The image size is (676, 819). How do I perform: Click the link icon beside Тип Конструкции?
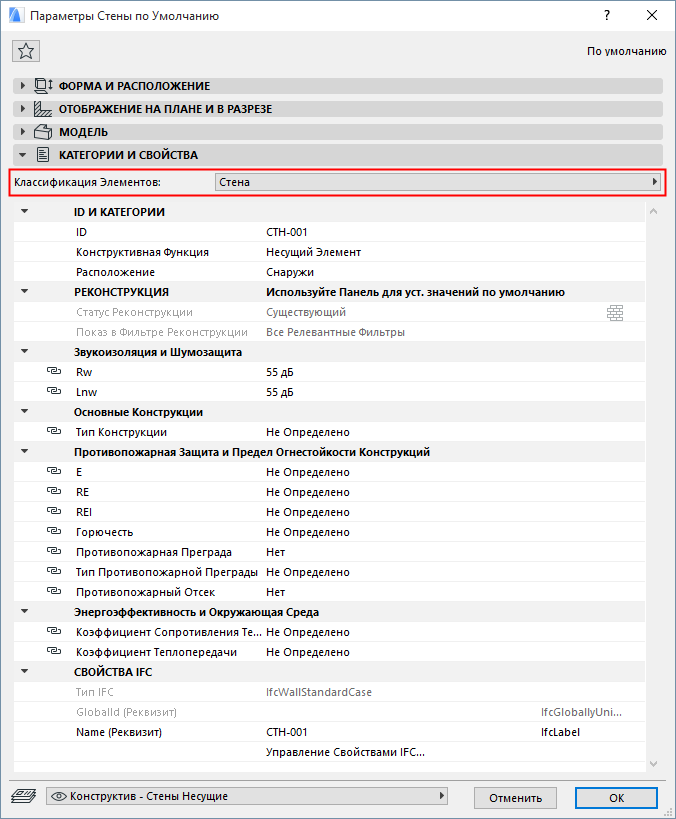click(x=53, y=432)
